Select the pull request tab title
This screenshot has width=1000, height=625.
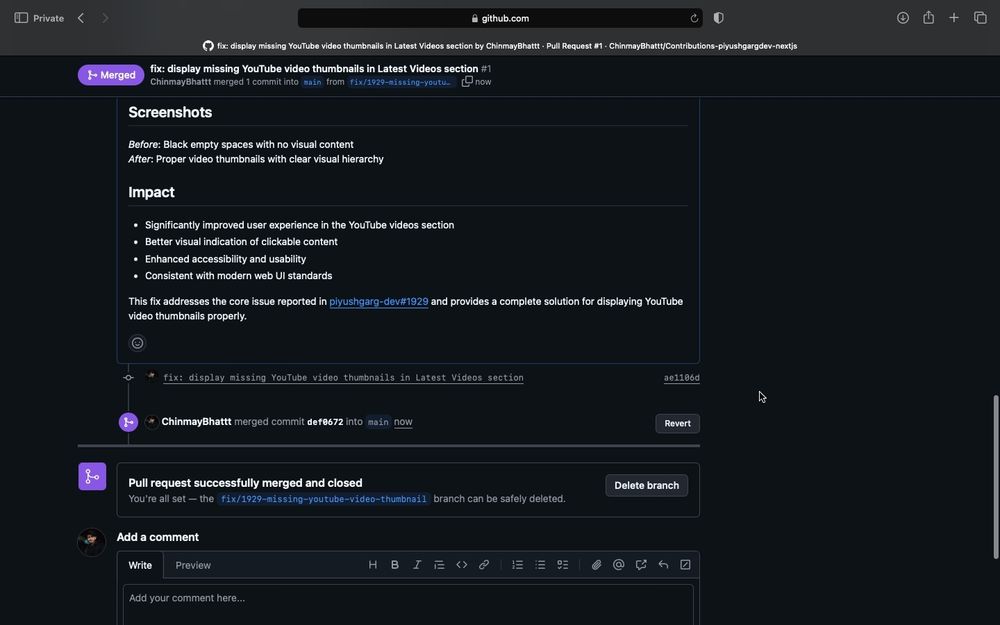point(500,46)
